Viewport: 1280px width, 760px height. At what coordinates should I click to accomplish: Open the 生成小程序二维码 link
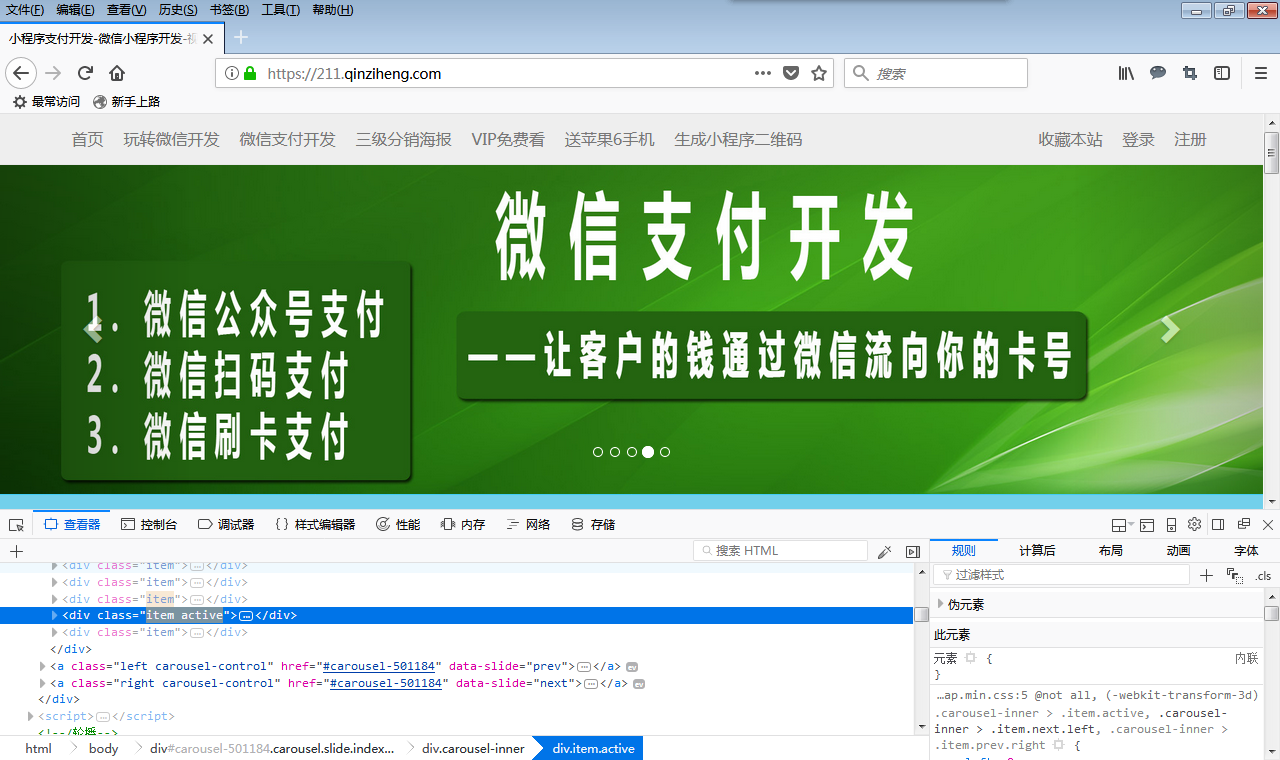click(738, 140)
